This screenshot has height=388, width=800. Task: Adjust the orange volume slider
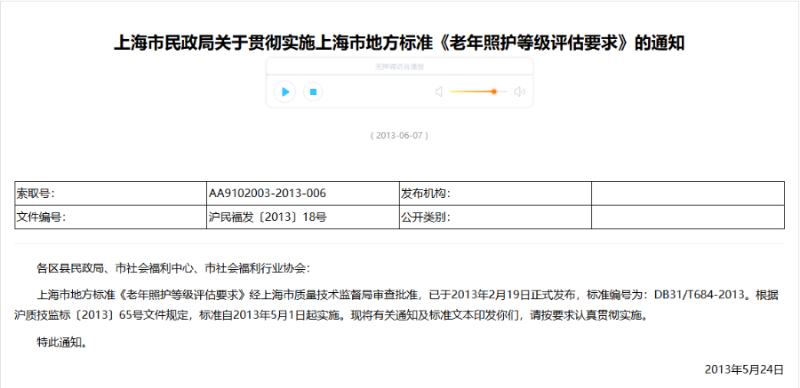click(479, 92)
